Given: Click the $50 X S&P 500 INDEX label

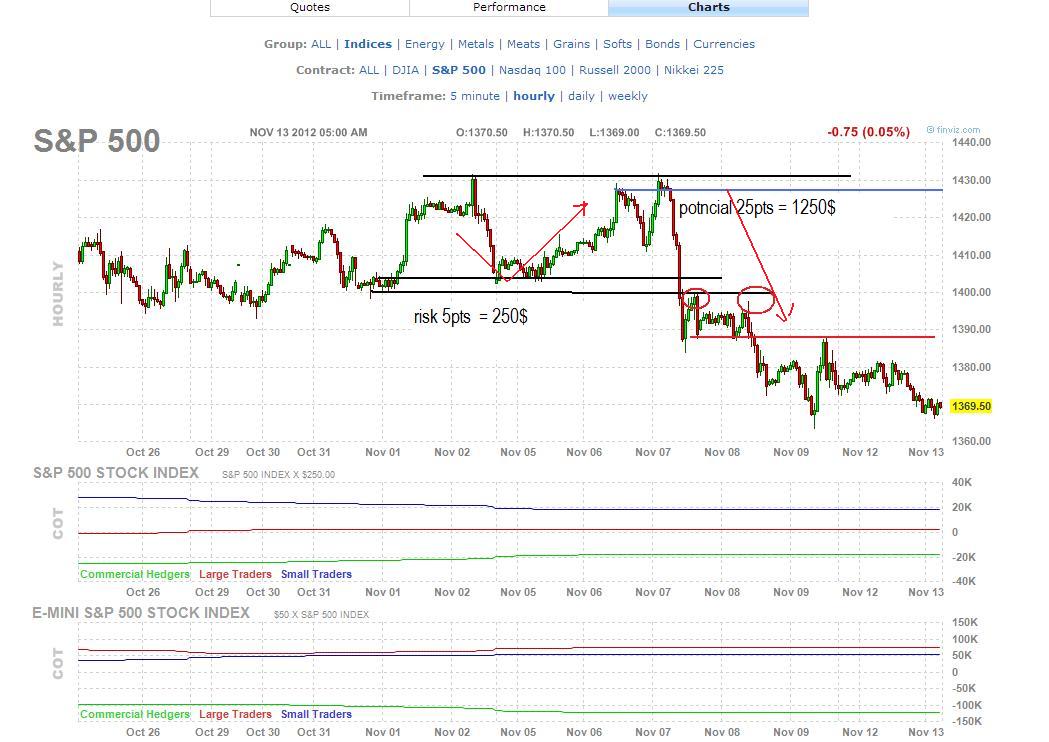Looking at the screenshot, I should (321, 614).
